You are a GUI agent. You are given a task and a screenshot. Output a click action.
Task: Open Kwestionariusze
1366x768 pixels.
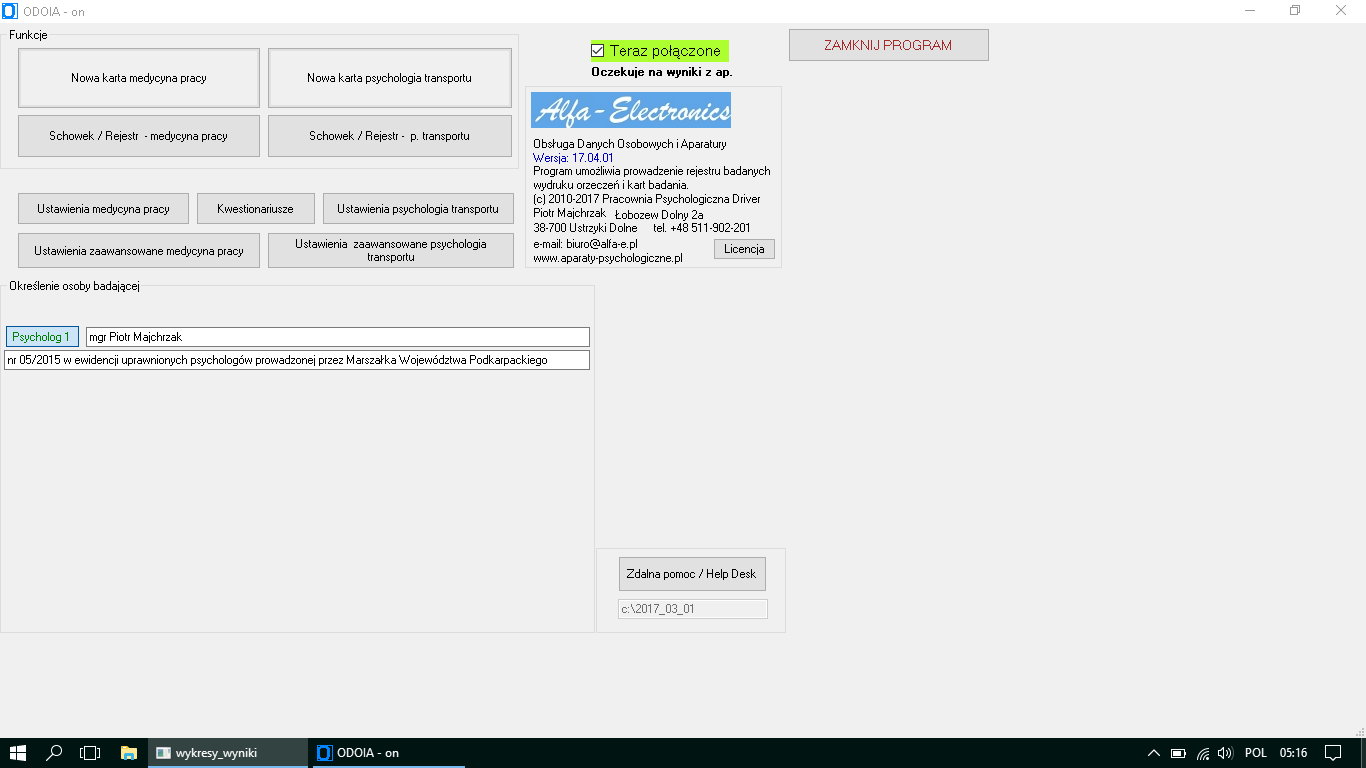(255, 209)
